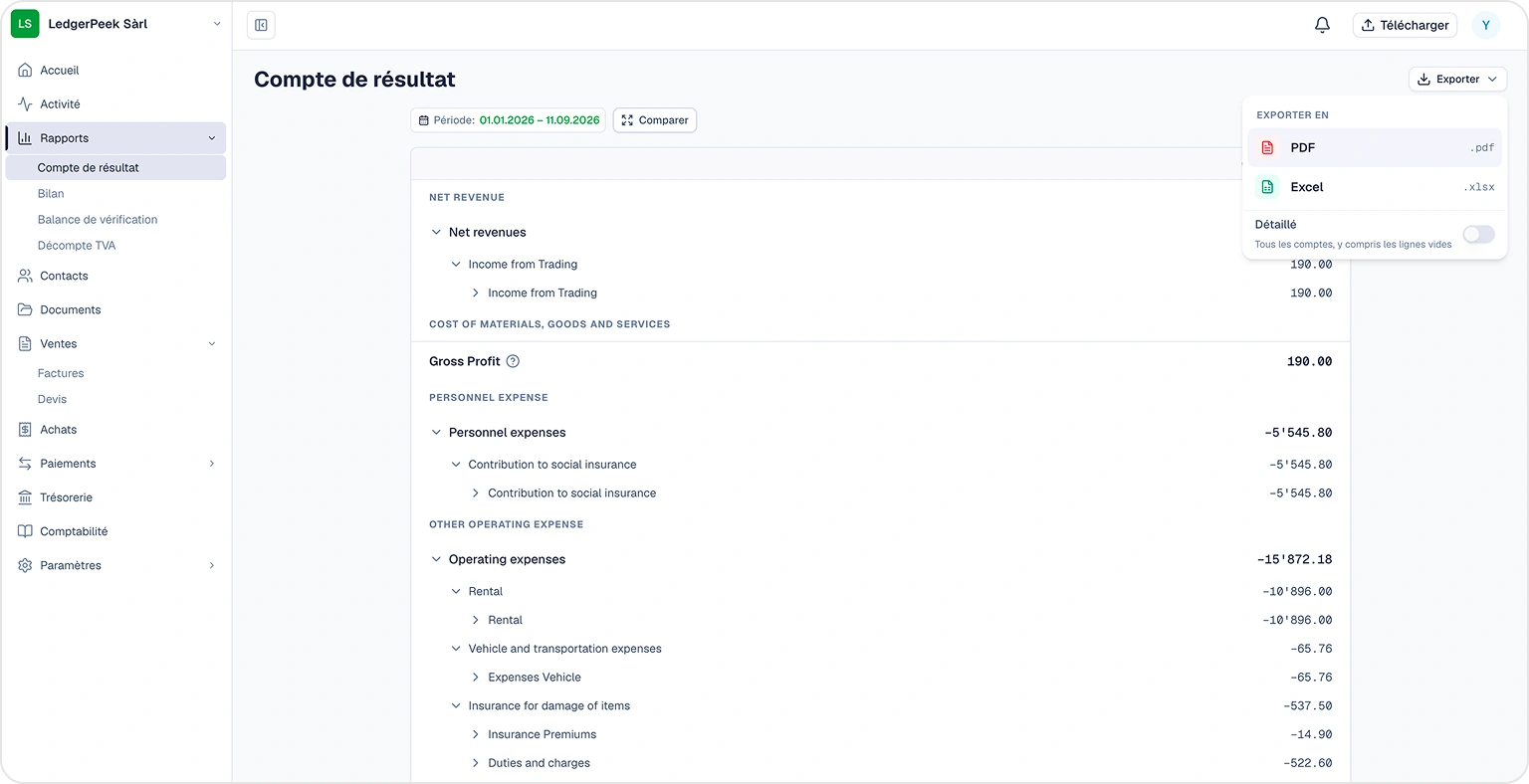This screenshot has width=1529, height=784.
Task: Open Bilan in the sidebar
Action: (51, 194)
